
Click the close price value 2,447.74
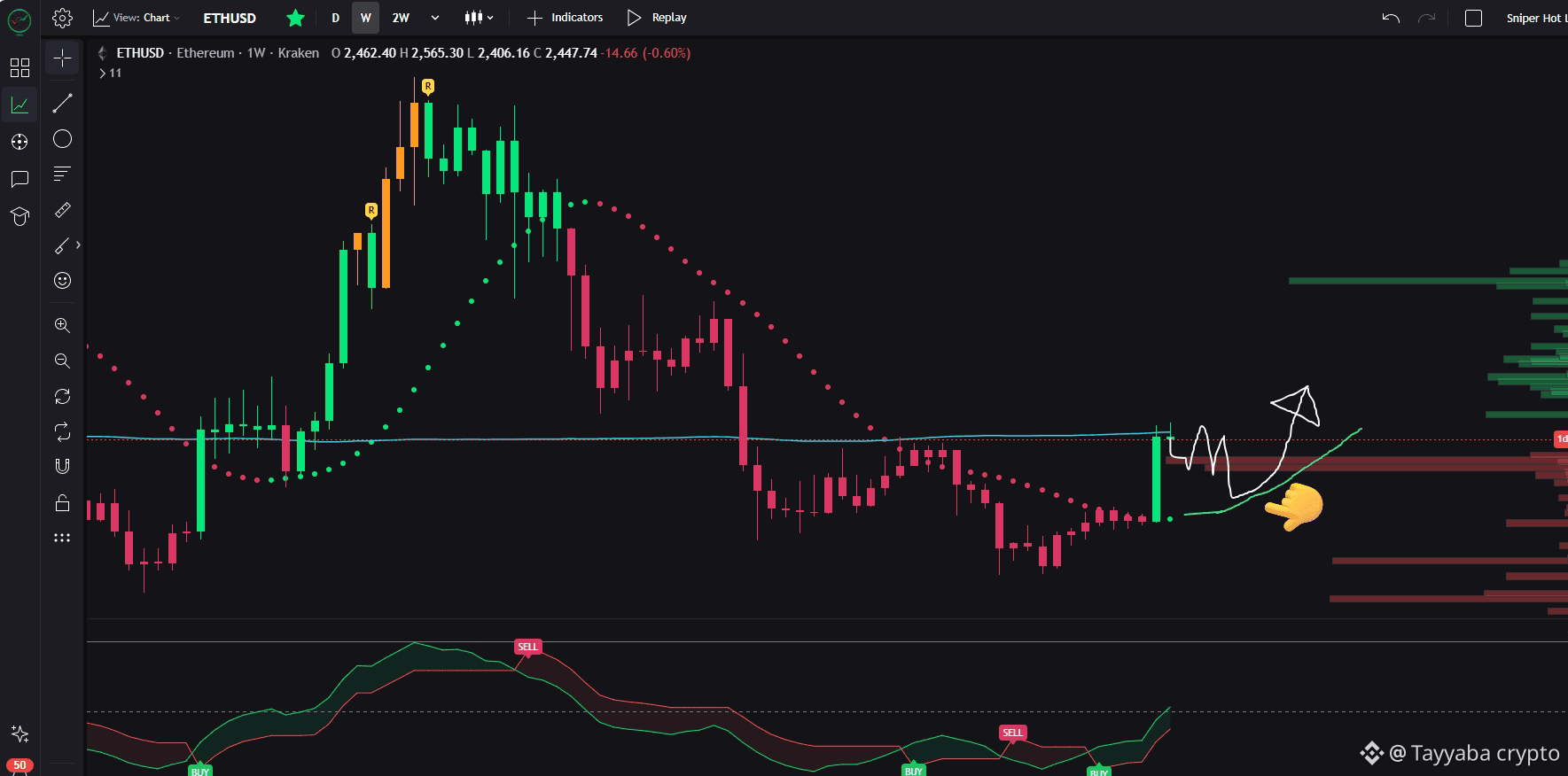(571, 53)
